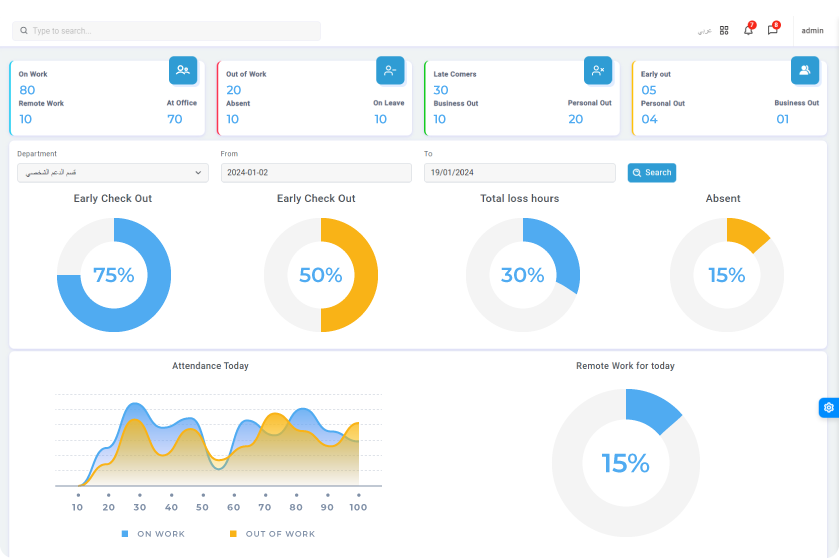Click the Out of Work card icon
The height and width of the screenshot is (558, 839).
(390, 70)
